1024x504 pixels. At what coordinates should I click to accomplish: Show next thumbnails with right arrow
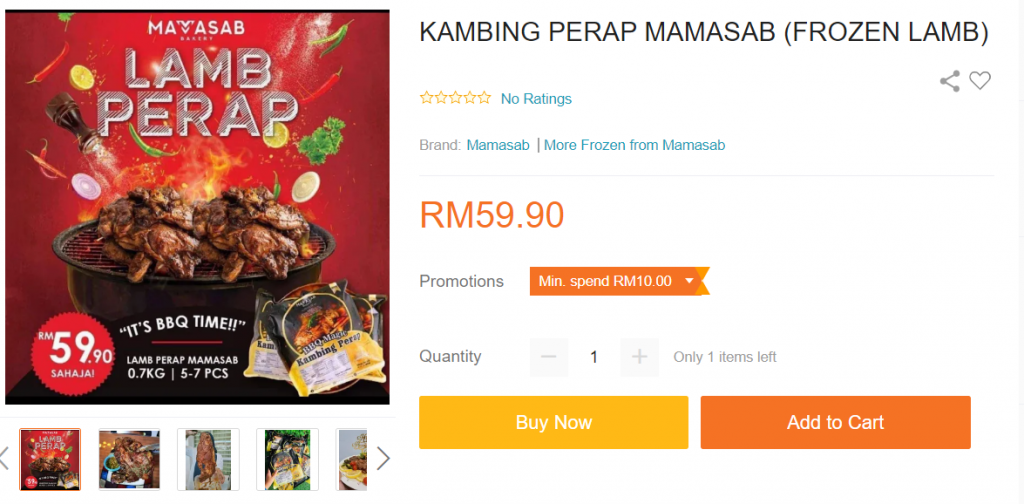[x=383, y=458]
